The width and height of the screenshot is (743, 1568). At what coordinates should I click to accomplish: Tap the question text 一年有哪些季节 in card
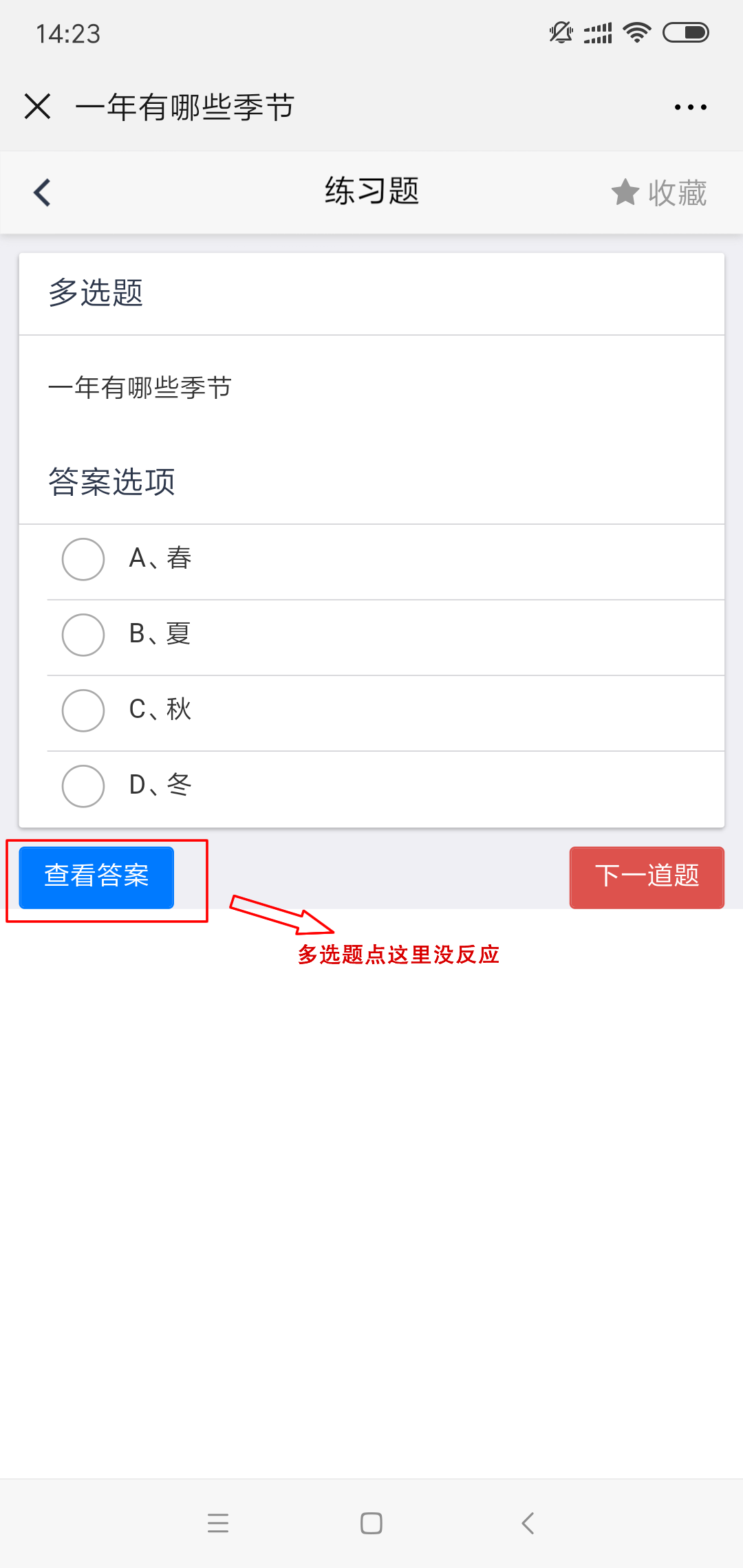coord(140,388)
